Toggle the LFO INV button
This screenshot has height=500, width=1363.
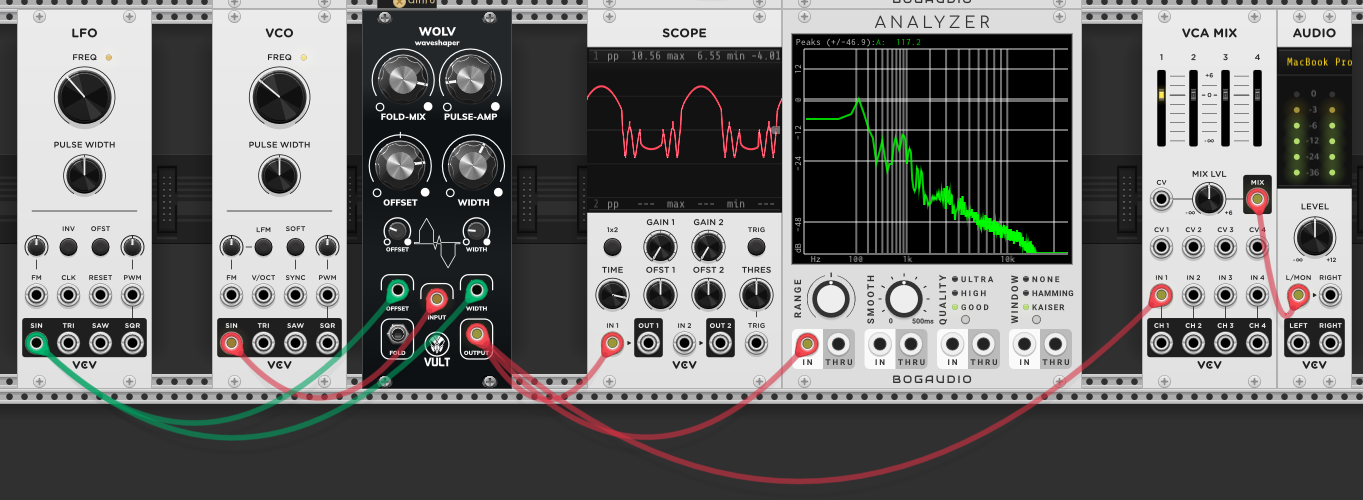click(68, 245)
